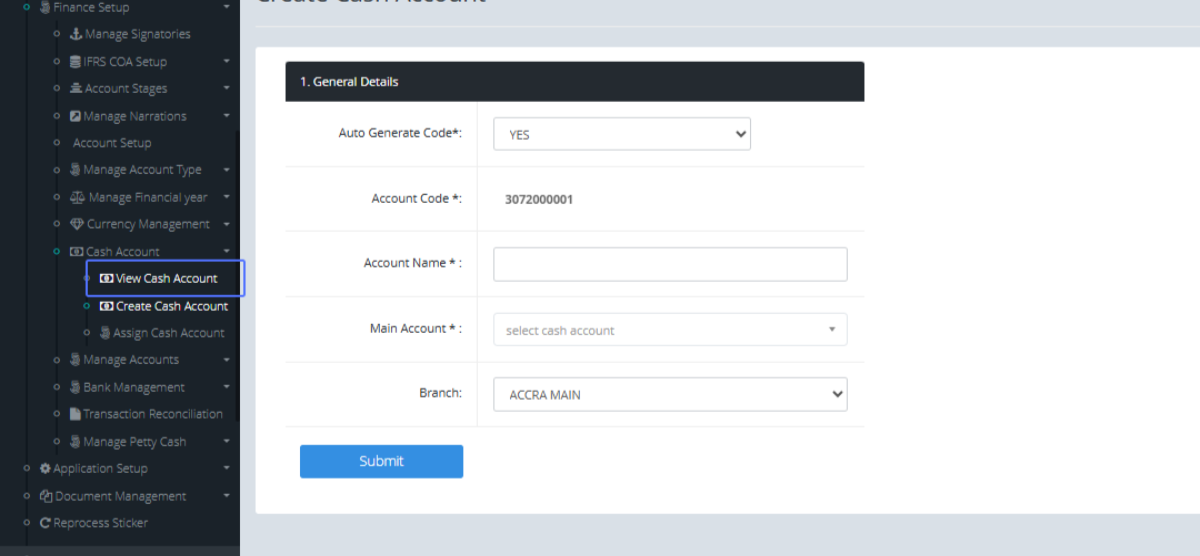This screenshot has width=1200, height=556.
Task: Click the database icon next to IFRS COA Setup
Action: tap(75, 62)
